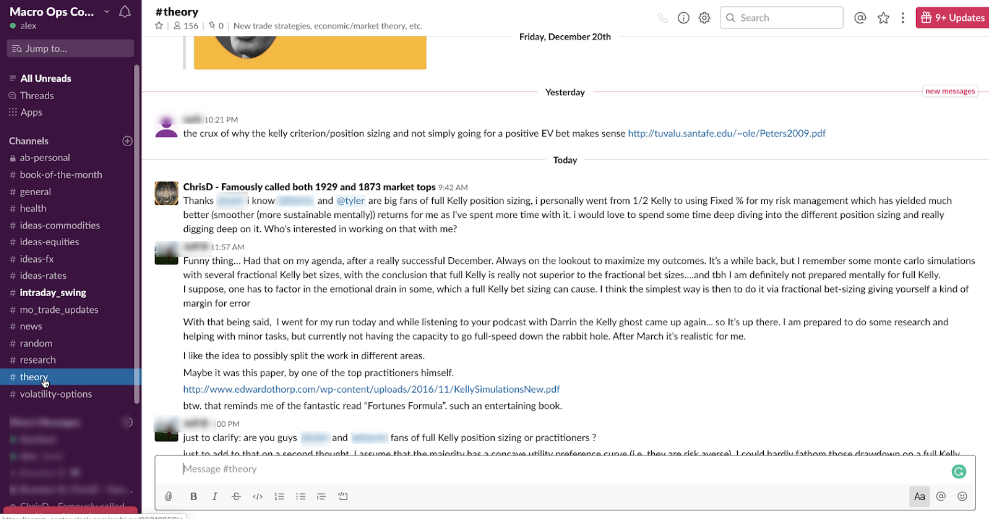Open the news channel
Image resolution: width=992 pixels, height=519 pixels.
tap(31, 326)
